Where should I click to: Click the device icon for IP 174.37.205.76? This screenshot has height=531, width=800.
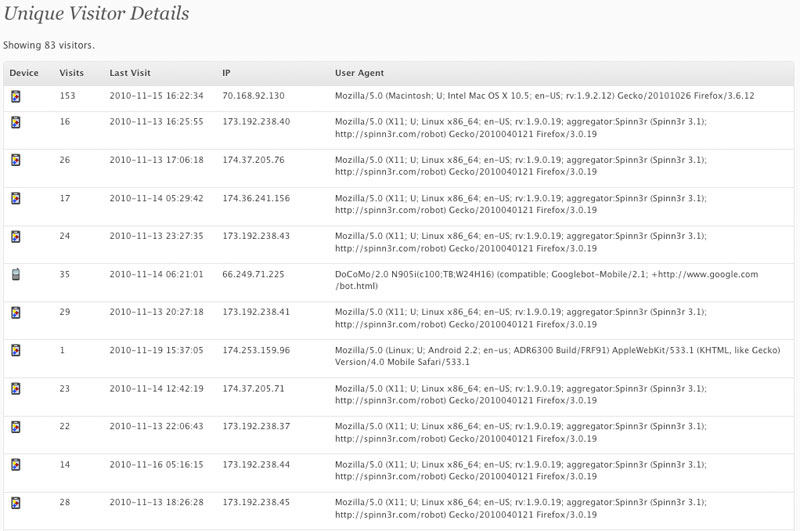(x=16, y=160)
